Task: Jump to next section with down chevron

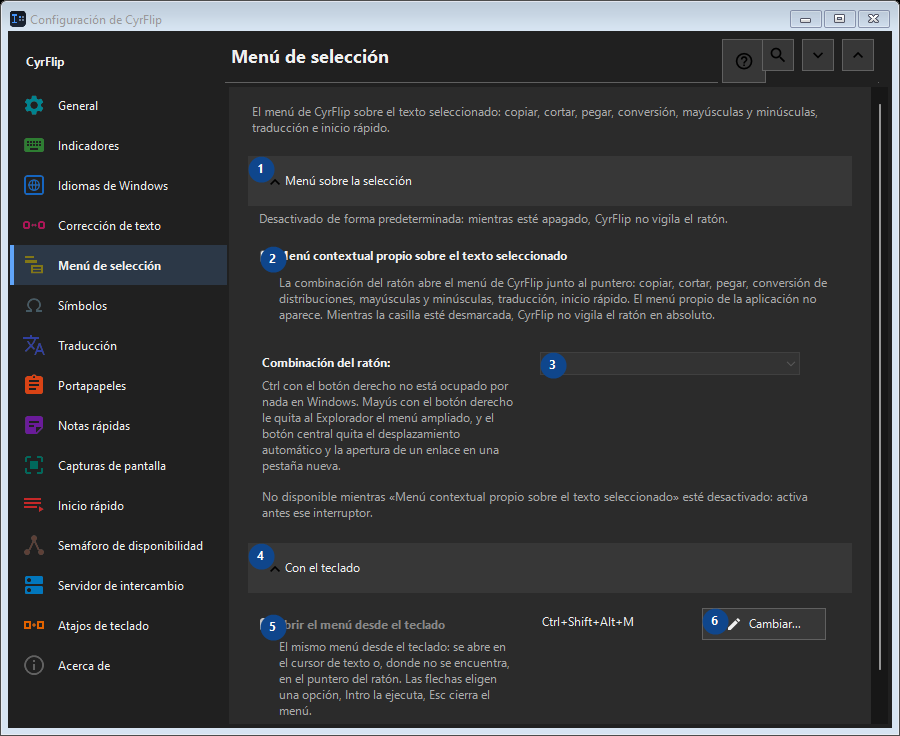Action: tap(818, 55)
